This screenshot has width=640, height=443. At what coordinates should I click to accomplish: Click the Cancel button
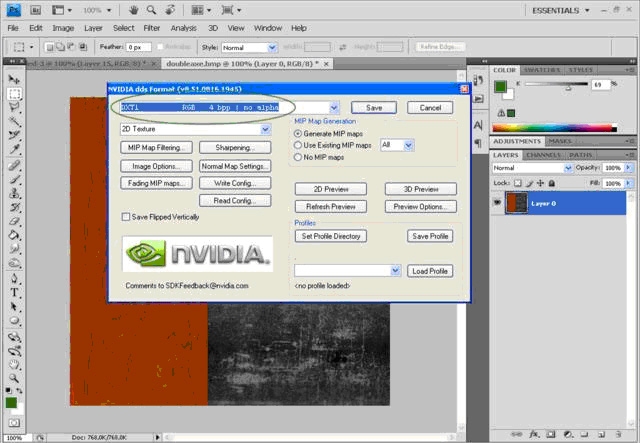pyautogui.click(x=430, y=107)
